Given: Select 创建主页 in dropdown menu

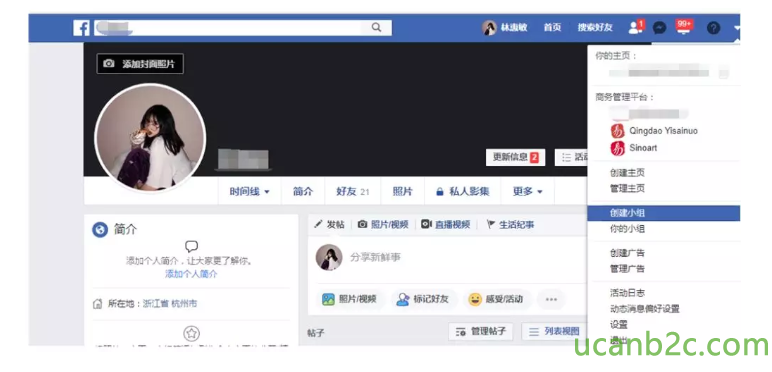Looking at the screenshot, I should [x=627, y=173].
